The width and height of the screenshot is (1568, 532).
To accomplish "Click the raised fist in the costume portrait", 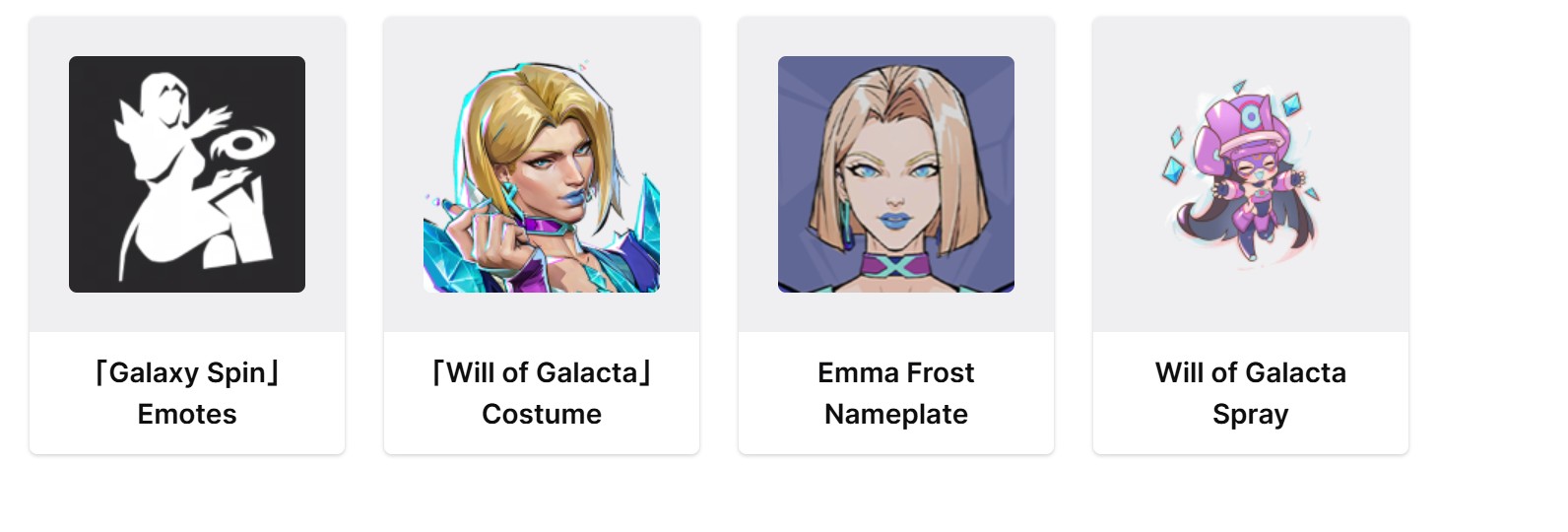I will pos(493,238).
